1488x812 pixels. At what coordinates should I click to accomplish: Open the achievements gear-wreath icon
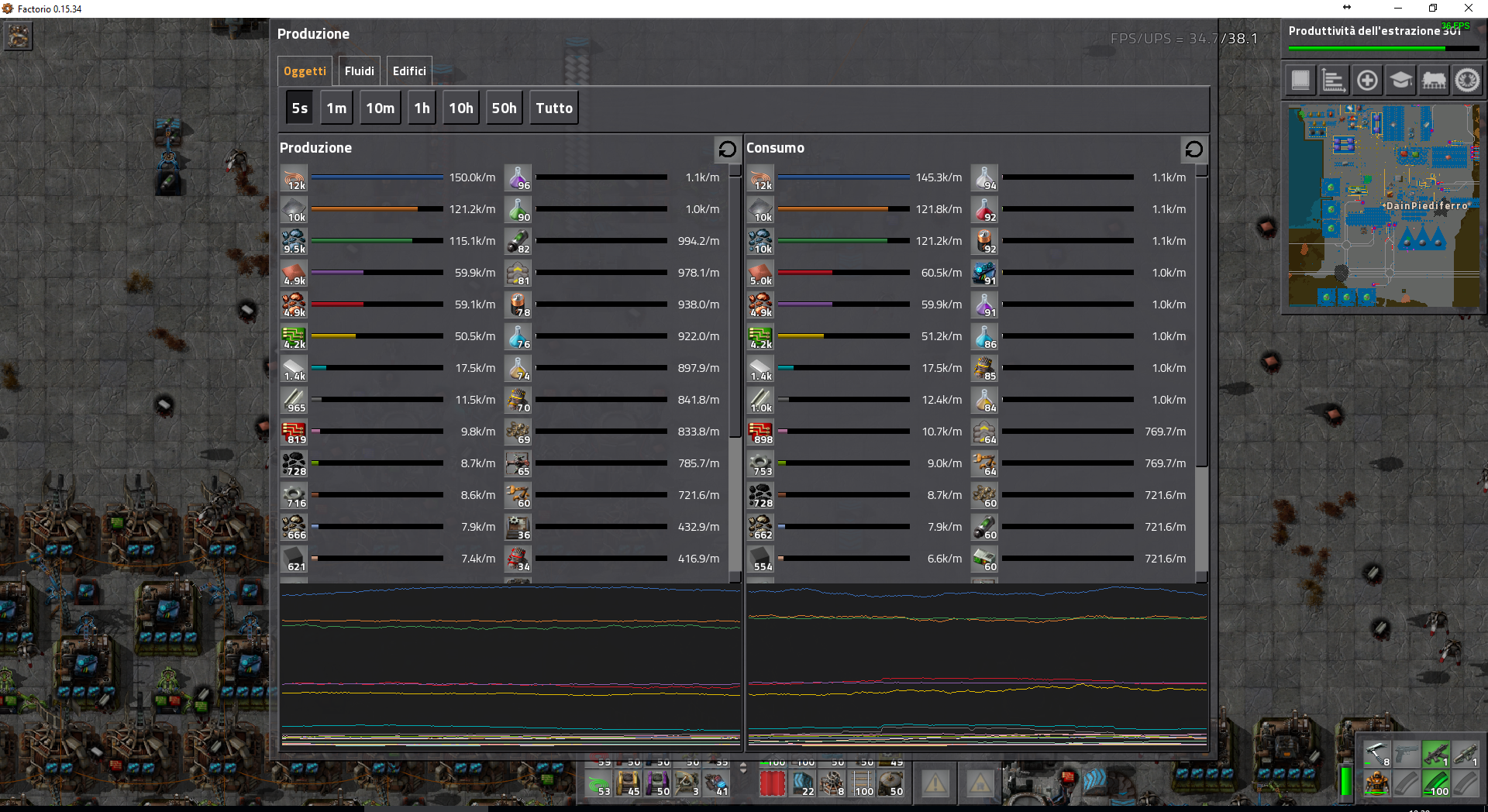[x=1467, y=81]
